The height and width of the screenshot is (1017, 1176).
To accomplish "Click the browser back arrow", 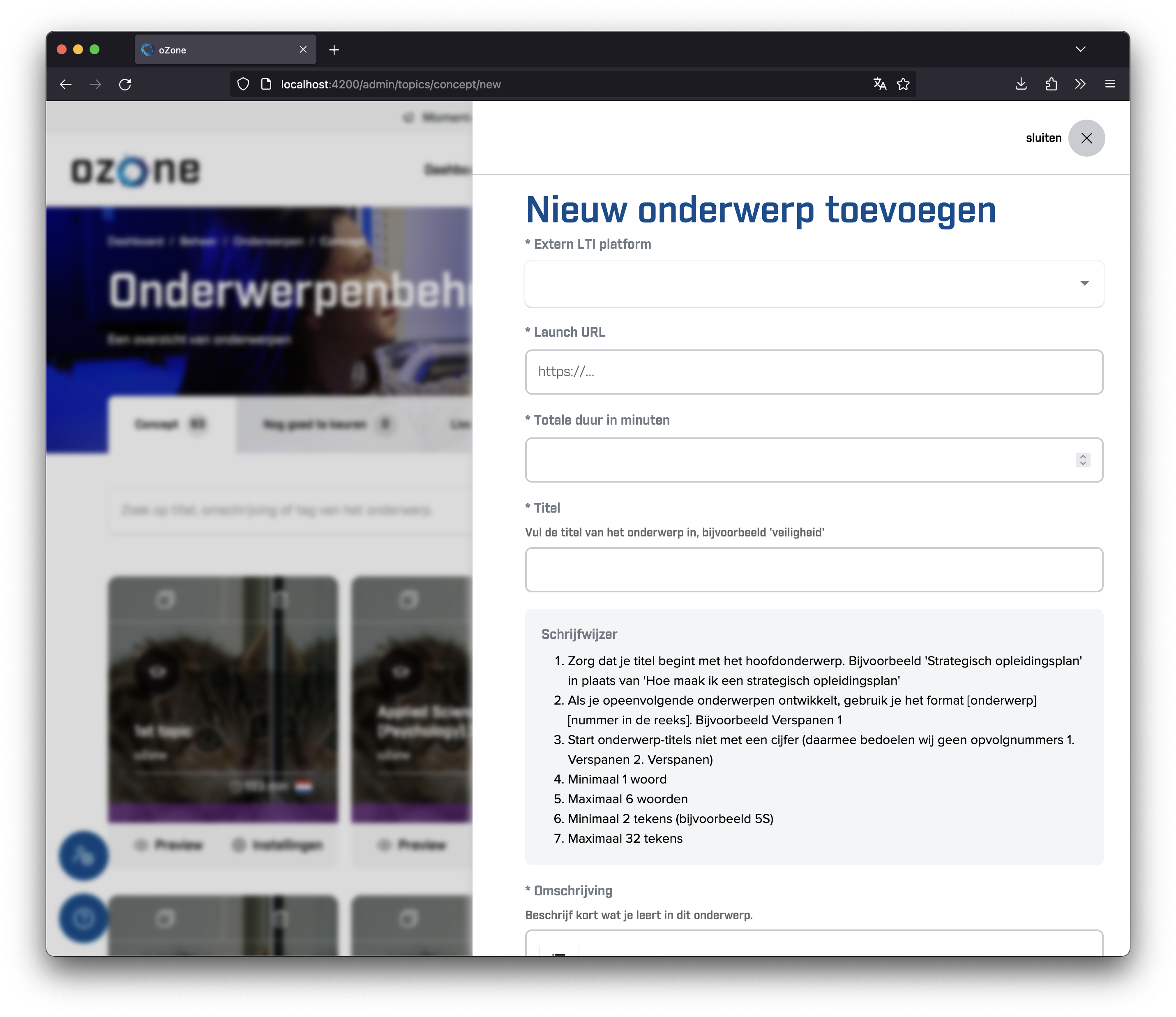I will (x=66, y=84).
